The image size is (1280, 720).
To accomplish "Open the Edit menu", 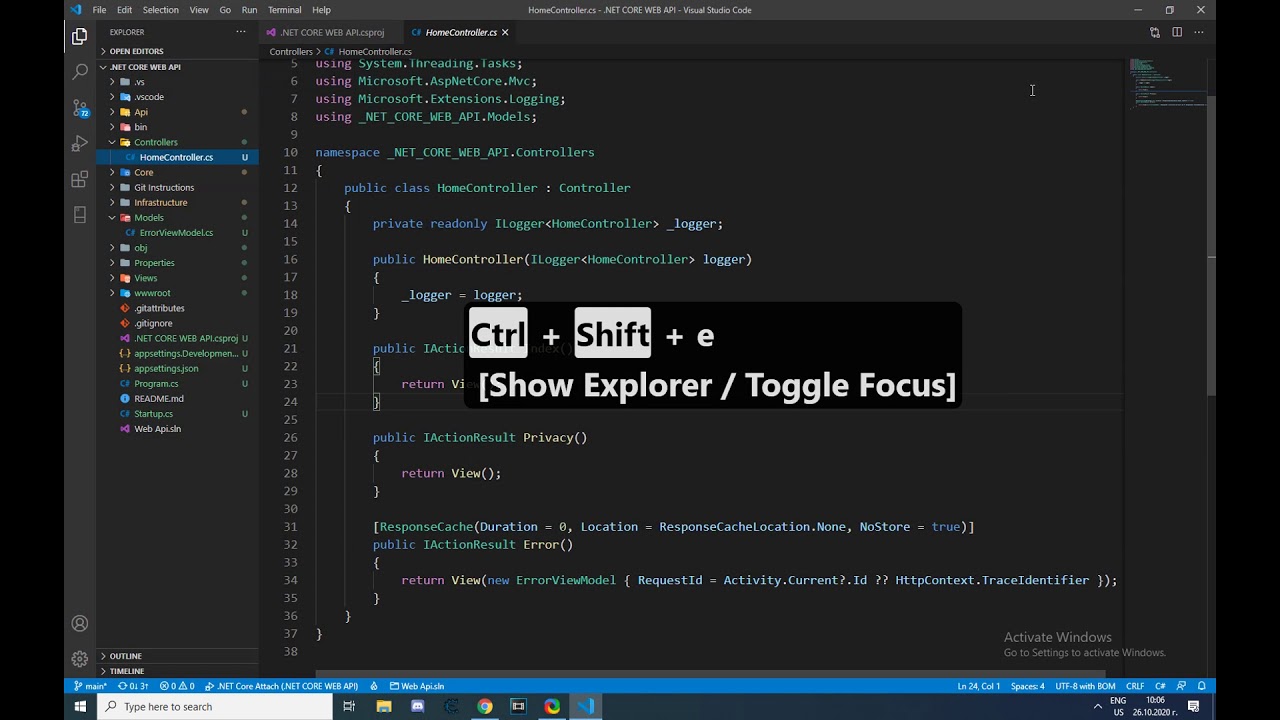I will click(x=124, y=10).
